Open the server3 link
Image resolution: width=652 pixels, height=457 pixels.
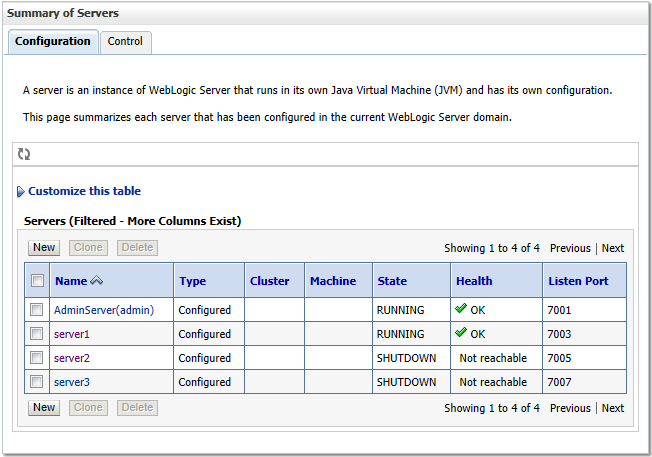pos(72,383)
